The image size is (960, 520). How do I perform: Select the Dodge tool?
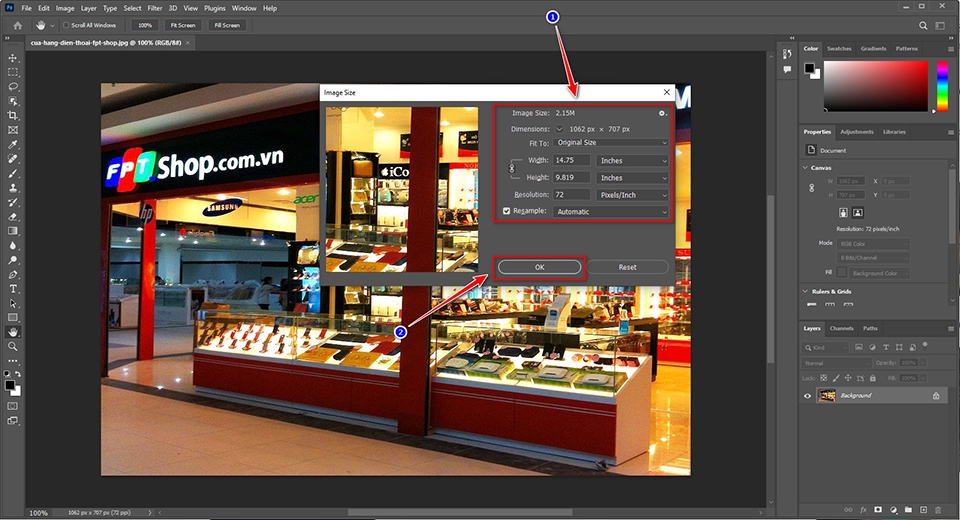13,260
